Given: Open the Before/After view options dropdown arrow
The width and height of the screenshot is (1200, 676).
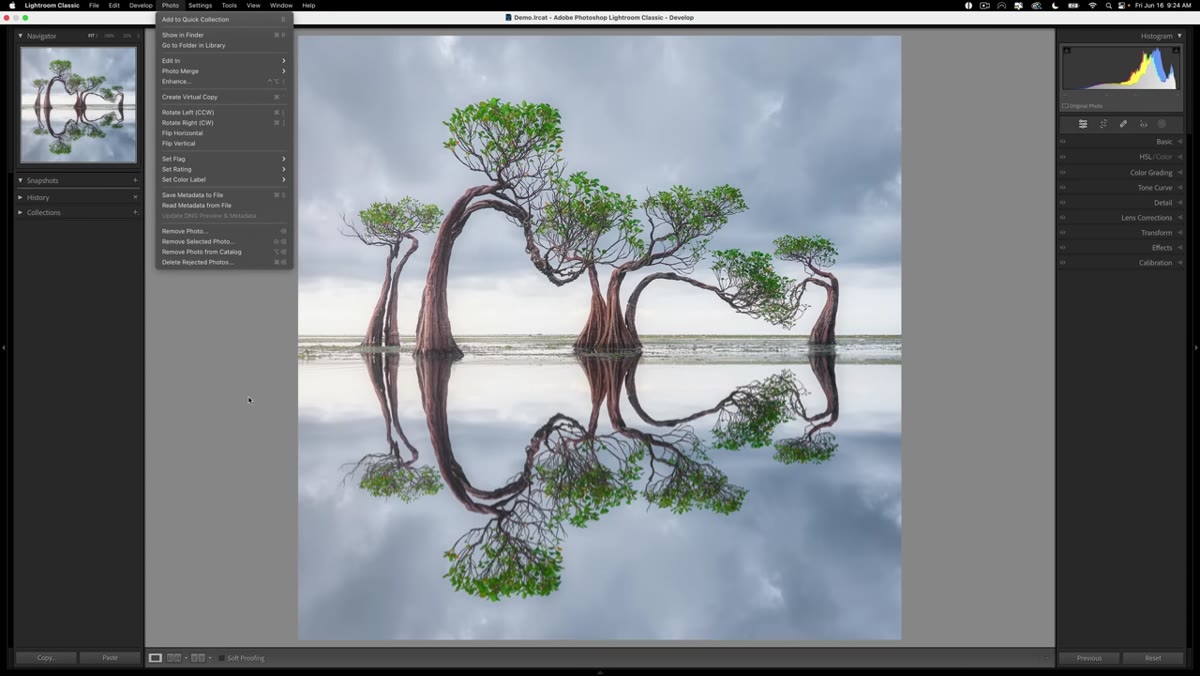Looking at the screenshot, I should pos(210,658).
